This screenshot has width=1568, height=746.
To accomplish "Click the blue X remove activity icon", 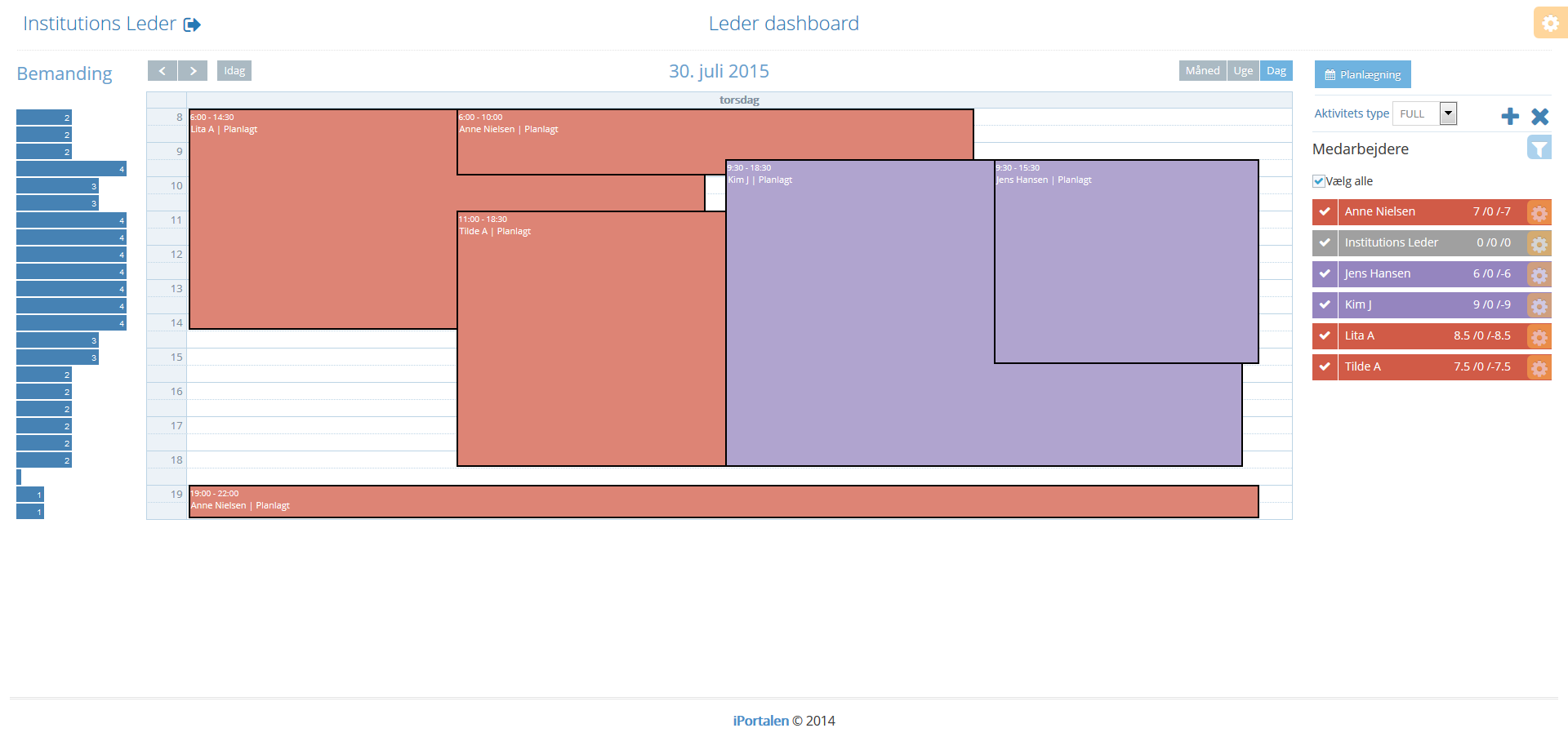I will coord(1540,116).
